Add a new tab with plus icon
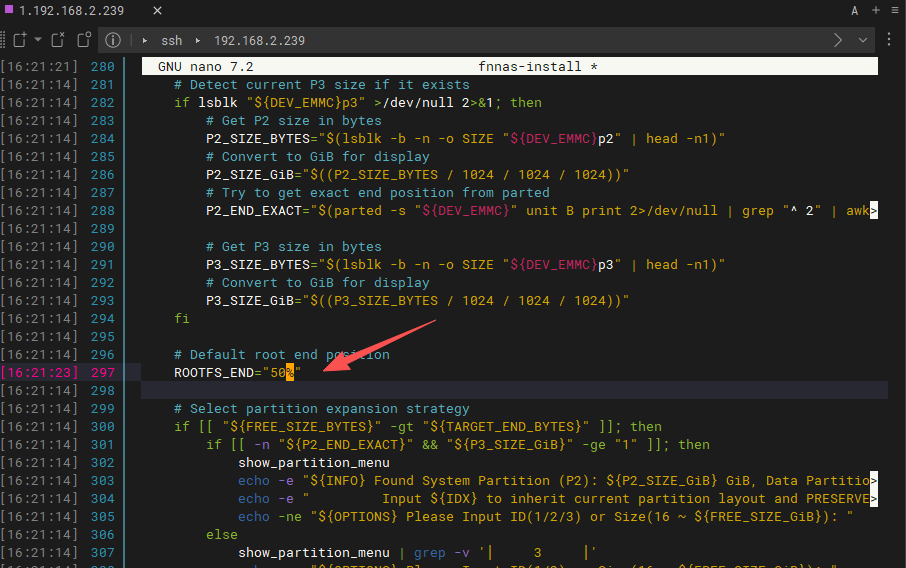The width and height of the screenshot is (906, 568). (x=876, y=10)
